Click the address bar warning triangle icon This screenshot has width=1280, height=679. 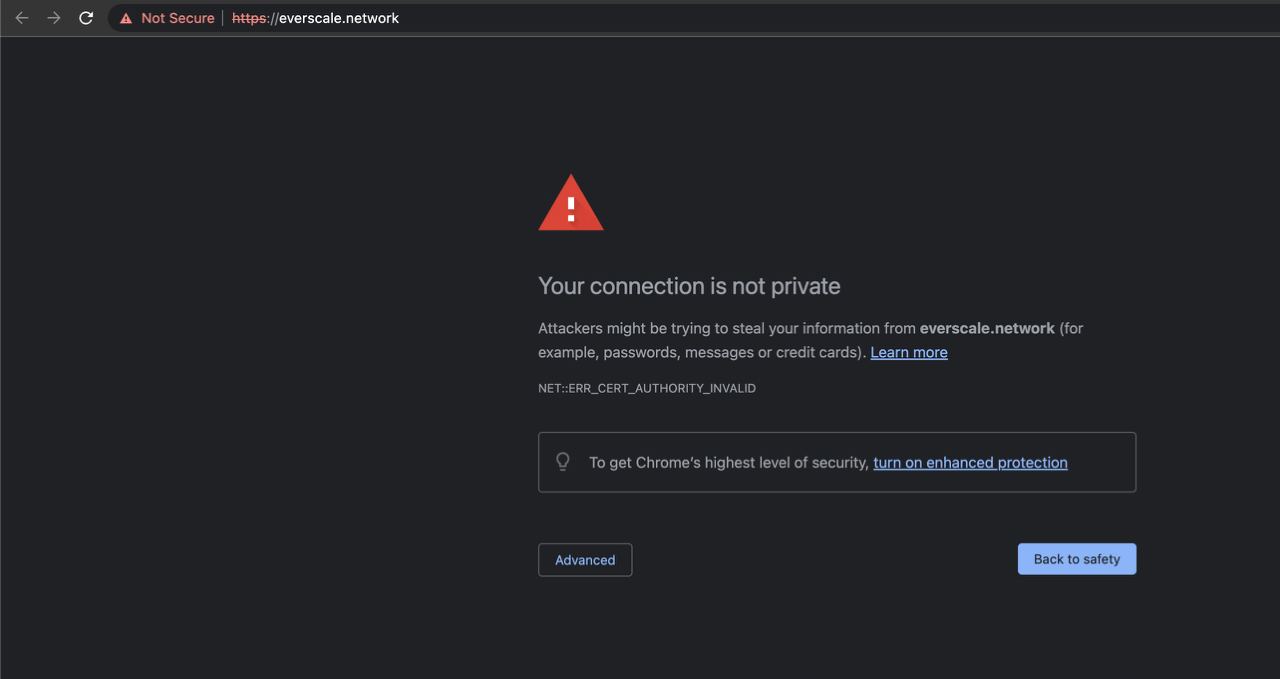[x=126, y=18]
